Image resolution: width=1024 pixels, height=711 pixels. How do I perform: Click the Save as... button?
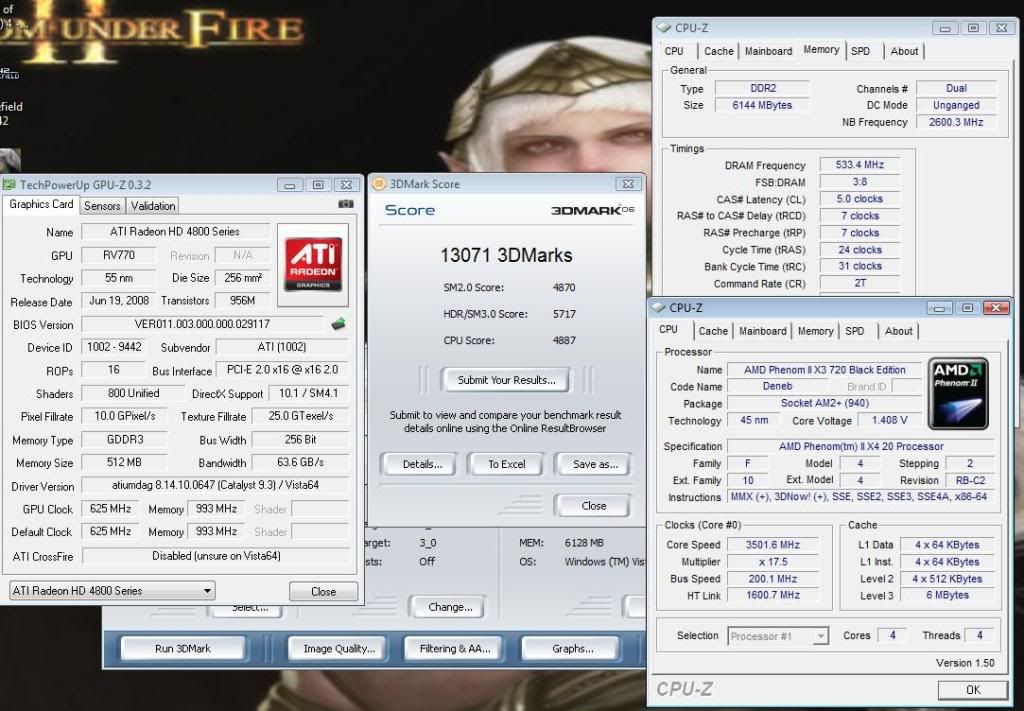(x=595, y=464)
